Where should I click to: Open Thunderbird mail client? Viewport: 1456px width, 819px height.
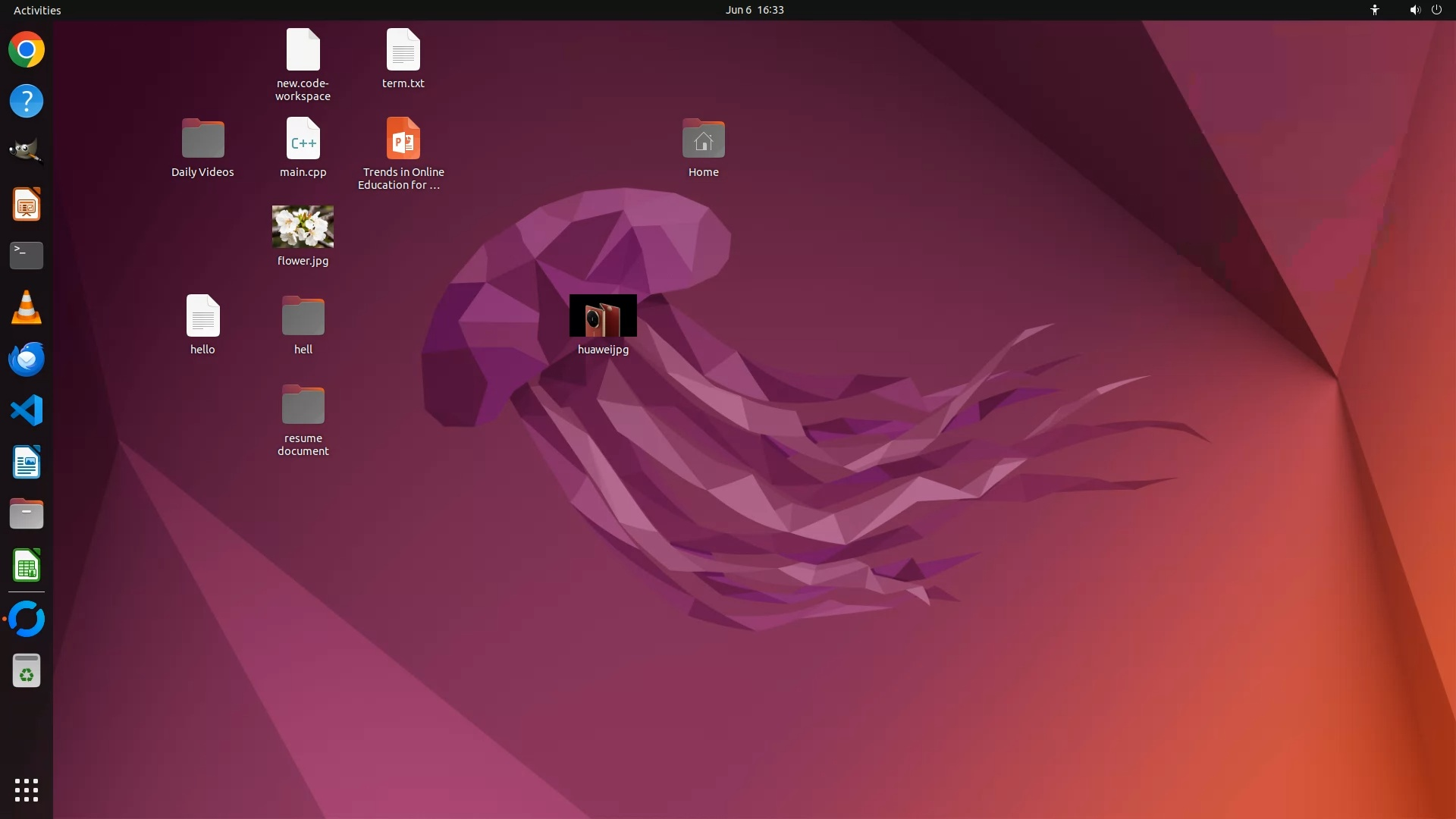tap(27, 359)
